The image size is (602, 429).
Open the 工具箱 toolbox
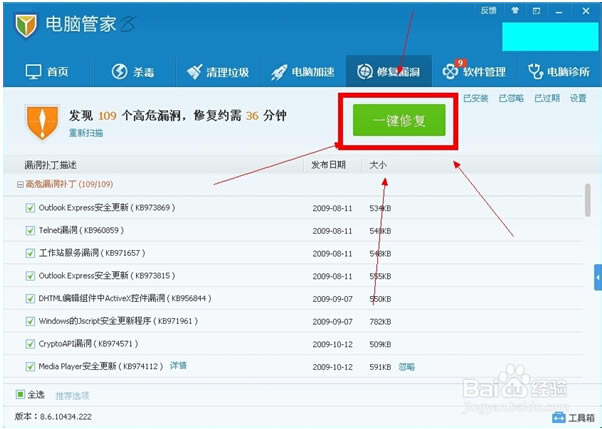pyautogui.click(x=574, y=418)
